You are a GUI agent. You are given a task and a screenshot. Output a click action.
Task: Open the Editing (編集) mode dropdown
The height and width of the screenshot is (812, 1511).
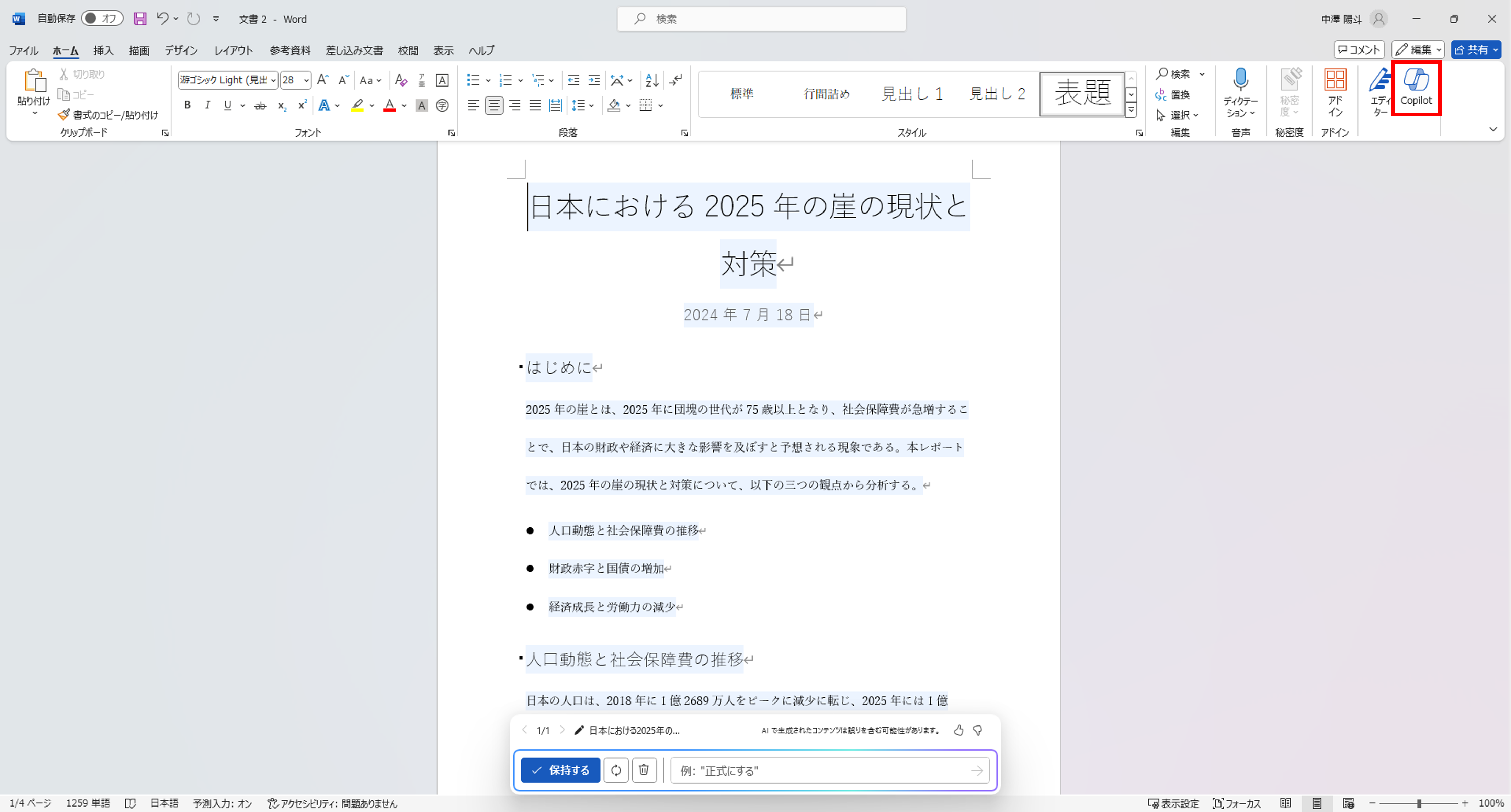pyautogui.click(x=1418, y=50)
